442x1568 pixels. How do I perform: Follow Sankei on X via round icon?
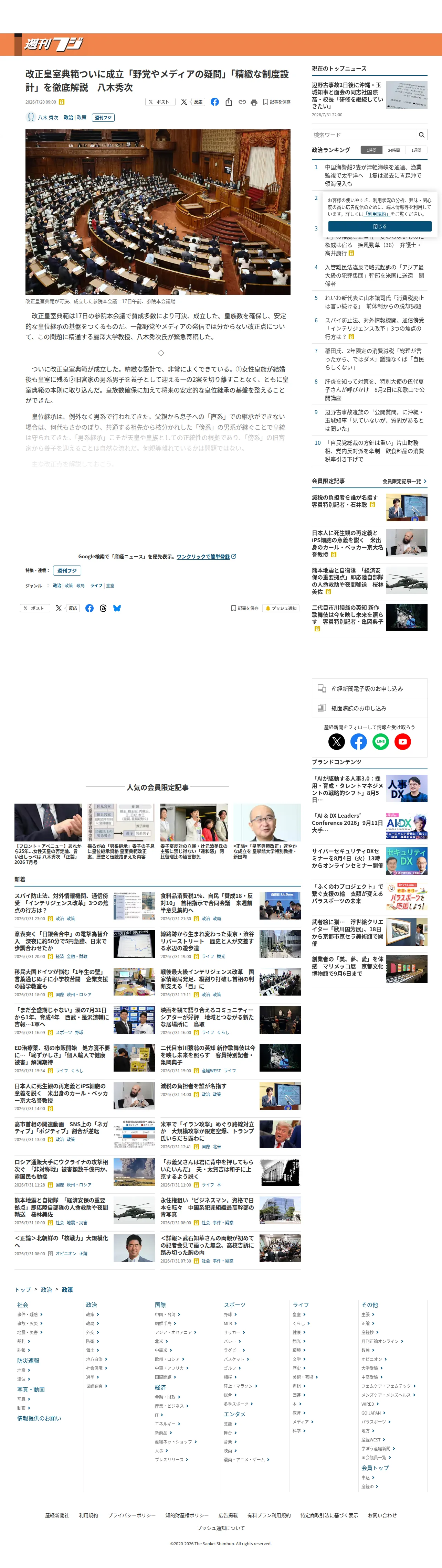(x=337, y=741)
